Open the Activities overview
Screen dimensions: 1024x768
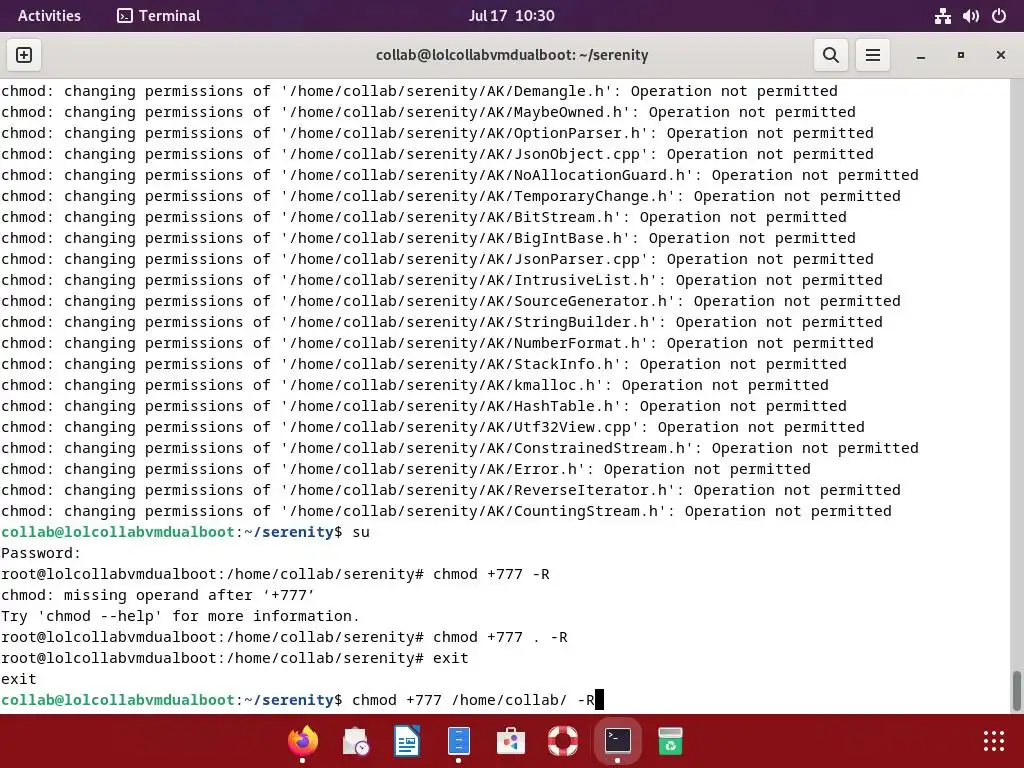(49, 16)
